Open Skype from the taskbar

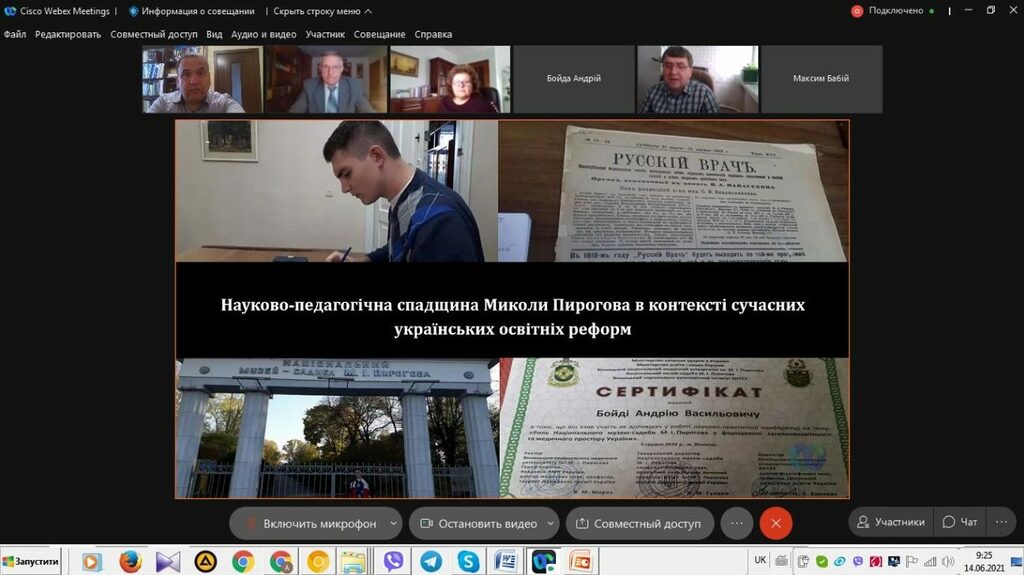[468, 561]
